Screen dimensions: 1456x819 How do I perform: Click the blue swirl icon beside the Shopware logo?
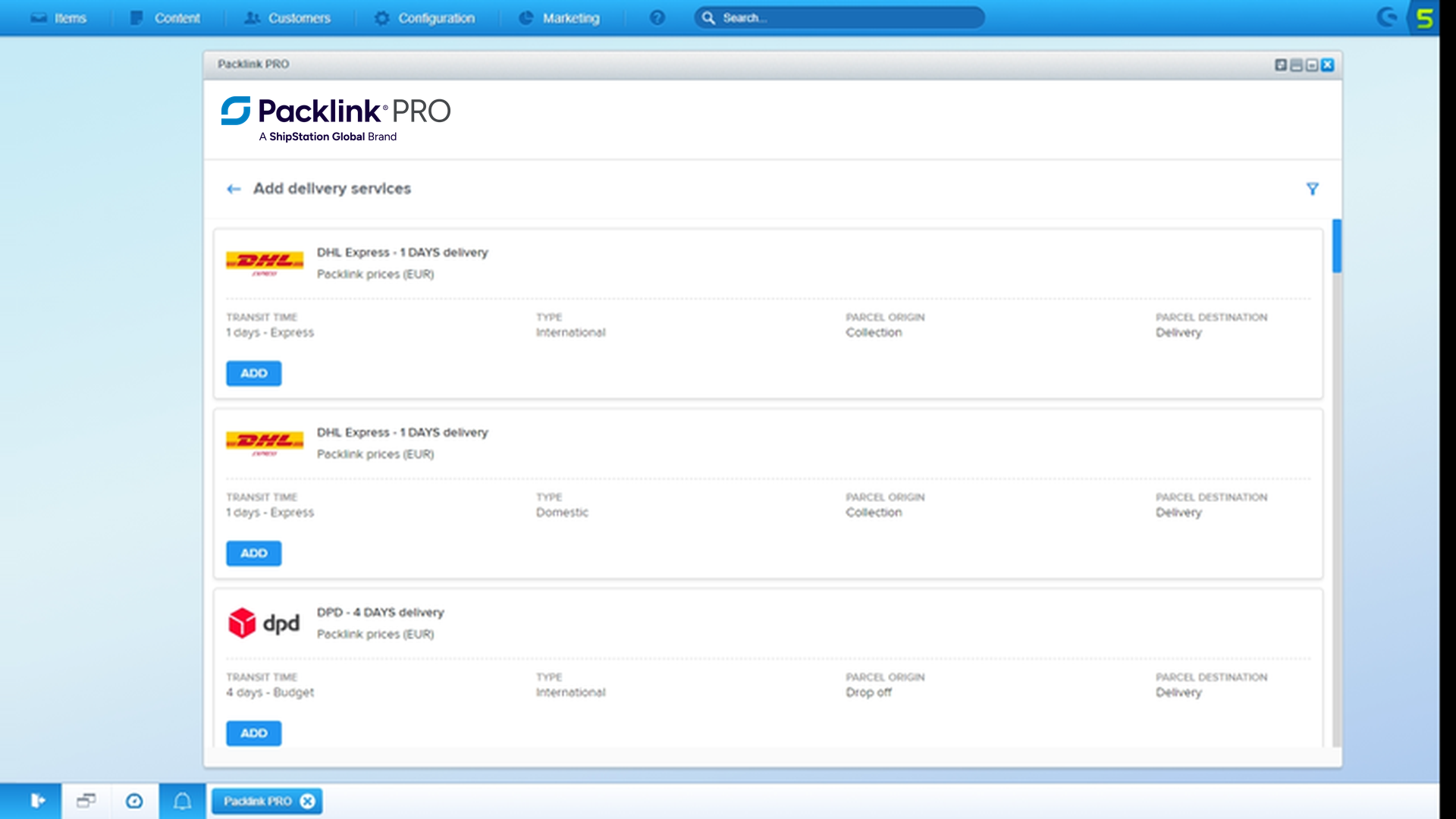coord(1387,17)
